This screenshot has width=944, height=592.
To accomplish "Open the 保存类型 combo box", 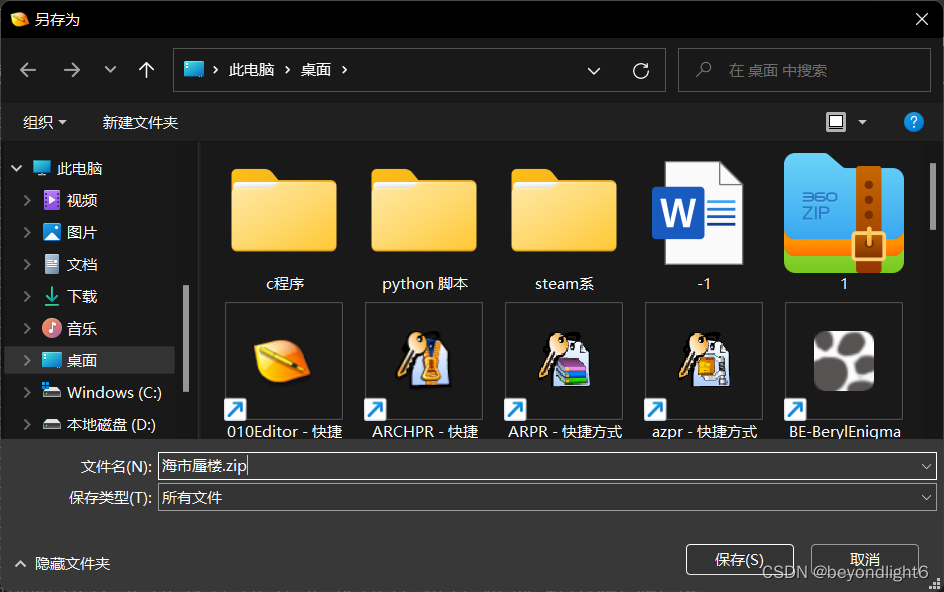I will [x=547, y=497].
